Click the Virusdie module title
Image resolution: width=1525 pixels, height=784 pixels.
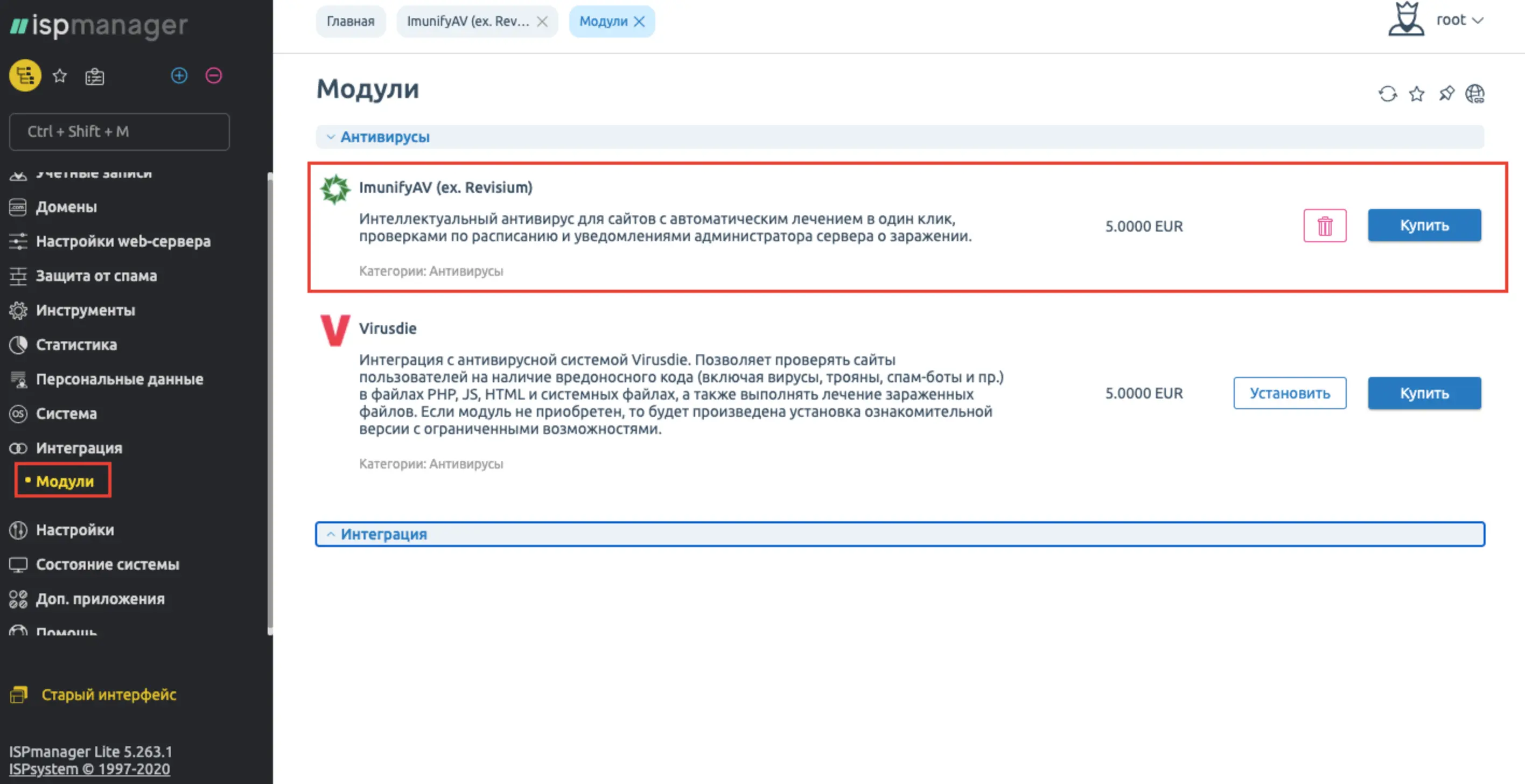click(388, 328)
